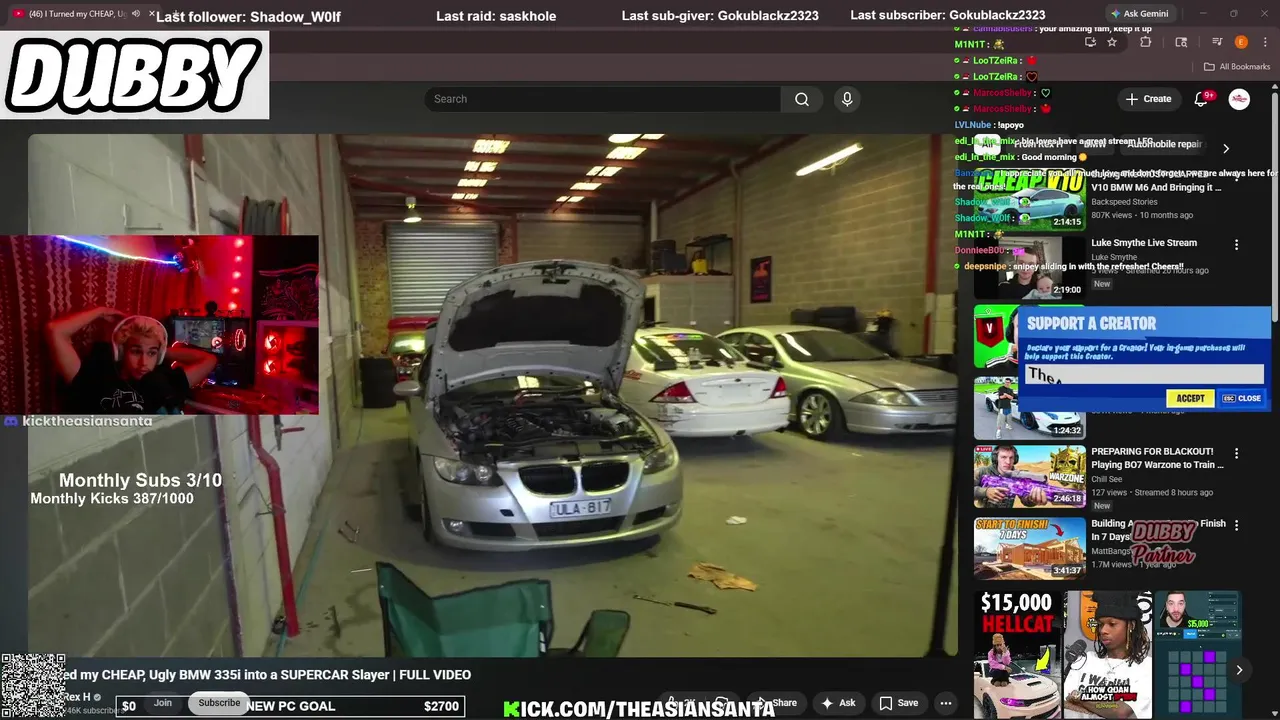Viewport: 1280px width, 720px height.
Task: Click the YouTube search field
Action: 602,99
